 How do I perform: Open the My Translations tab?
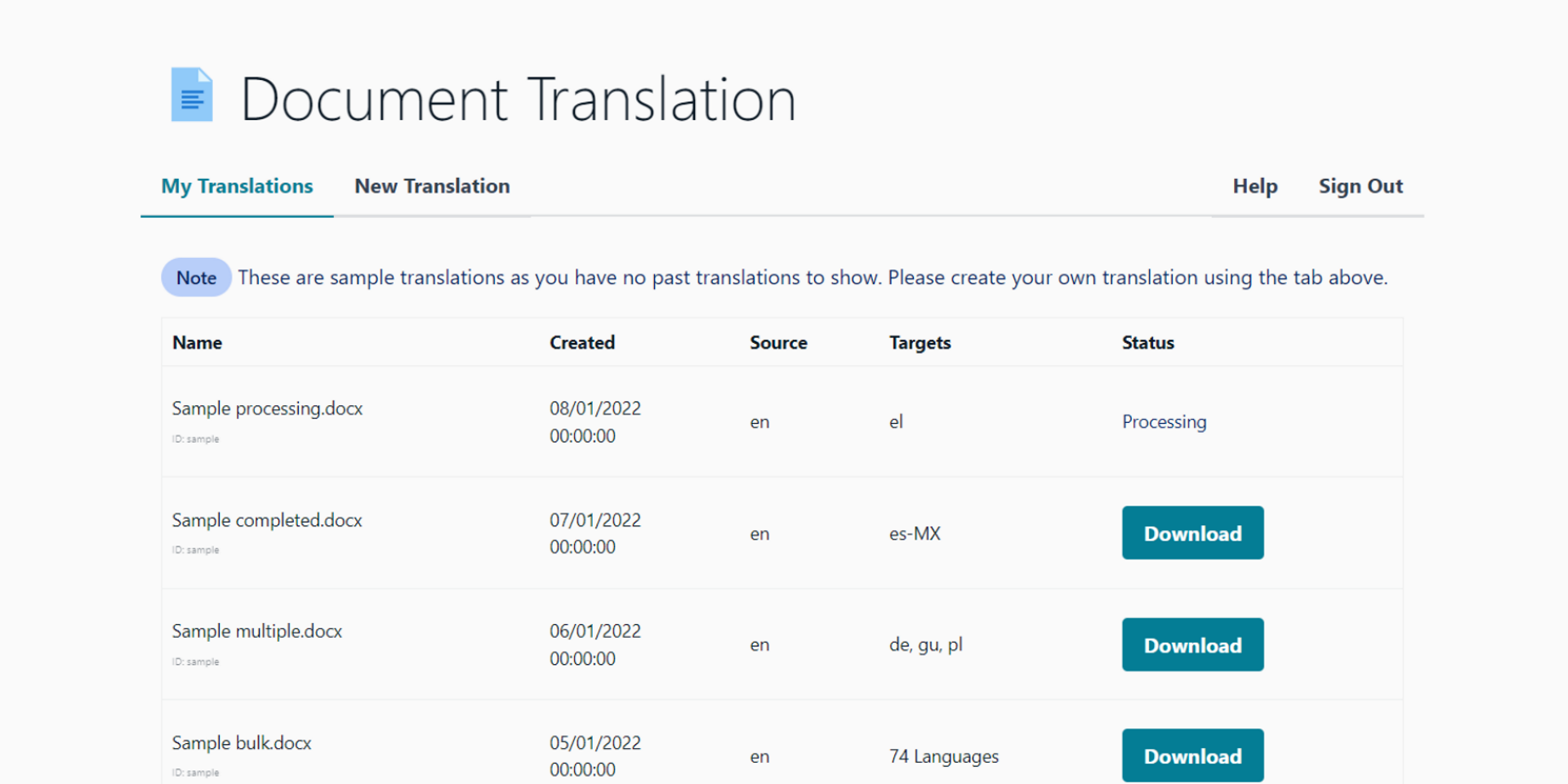[x=237, y=186]
